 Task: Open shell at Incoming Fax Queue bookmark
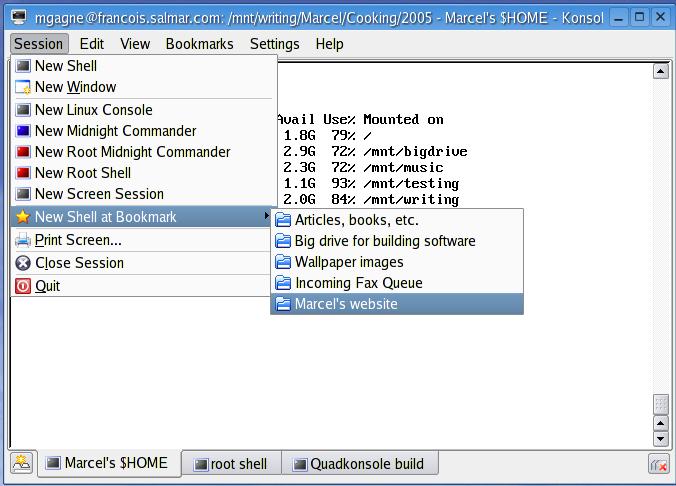point(397,283)
